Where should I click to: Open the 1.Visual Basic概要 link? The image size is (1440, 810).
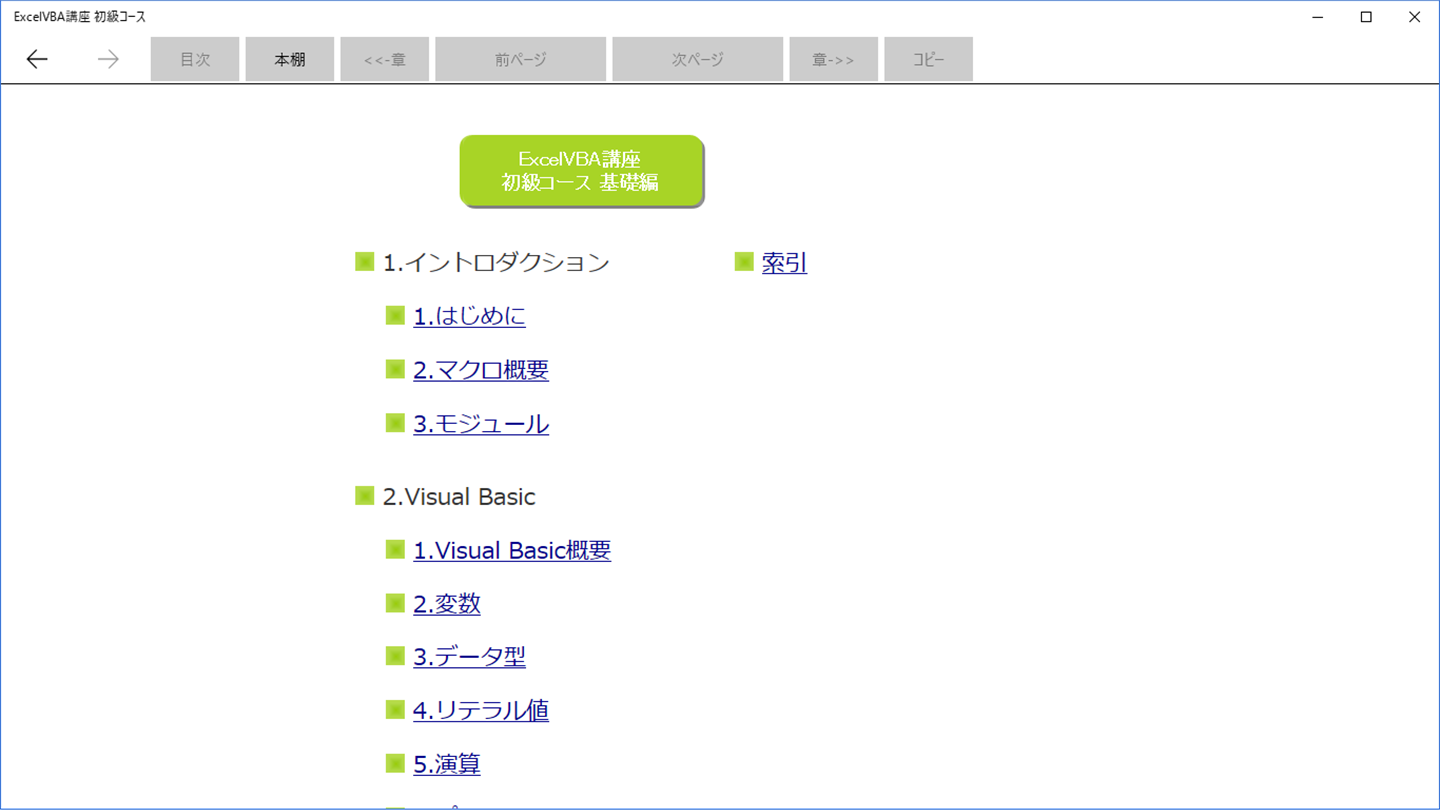coord(512,551)
